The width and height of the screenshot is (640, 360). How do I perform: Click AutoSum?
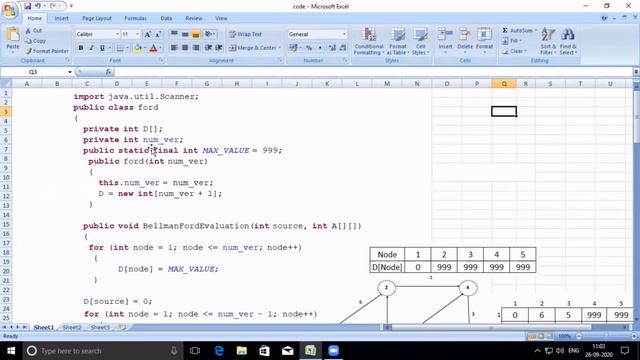[x=517, y=31]
